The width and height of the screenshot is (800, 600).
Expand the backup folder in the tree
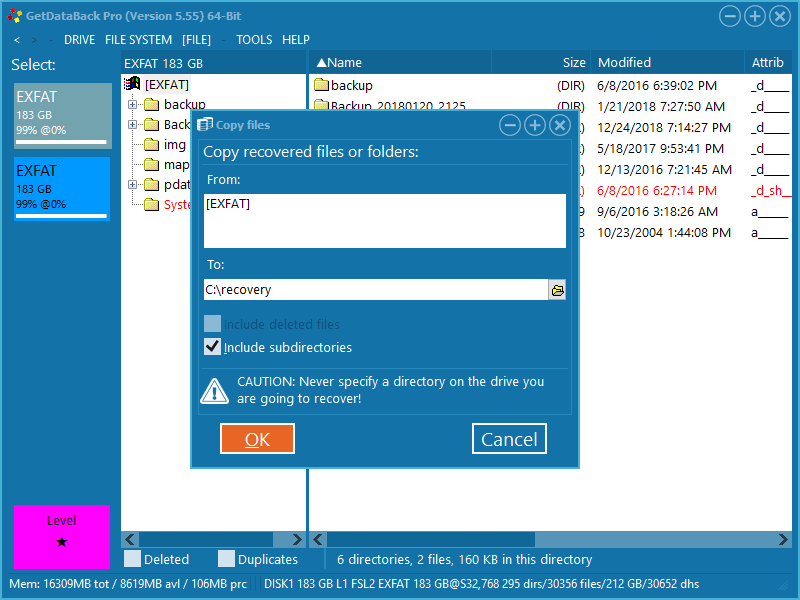click(132, 104)
